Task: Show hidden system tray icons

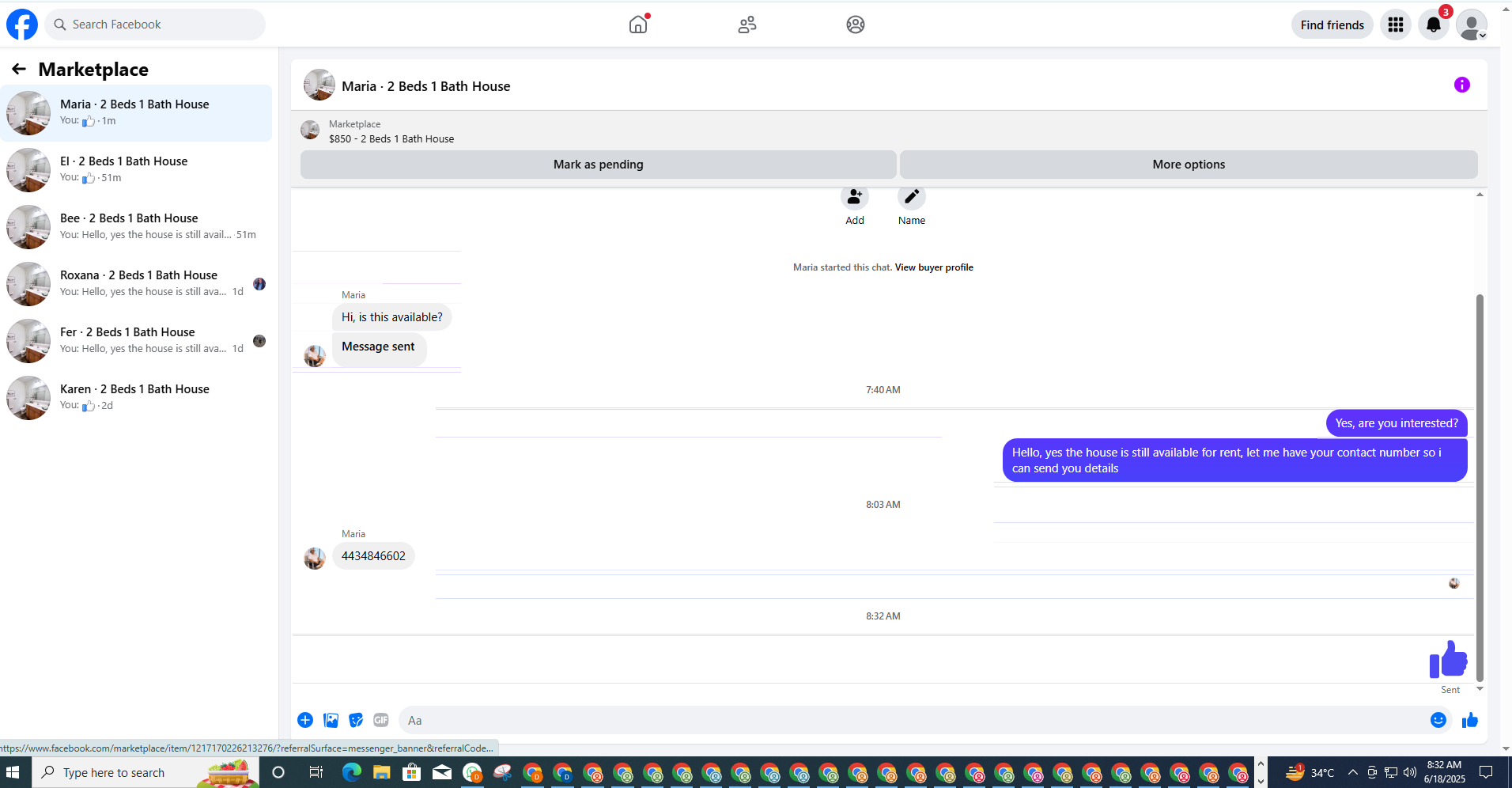Action: coord(1353,772)
